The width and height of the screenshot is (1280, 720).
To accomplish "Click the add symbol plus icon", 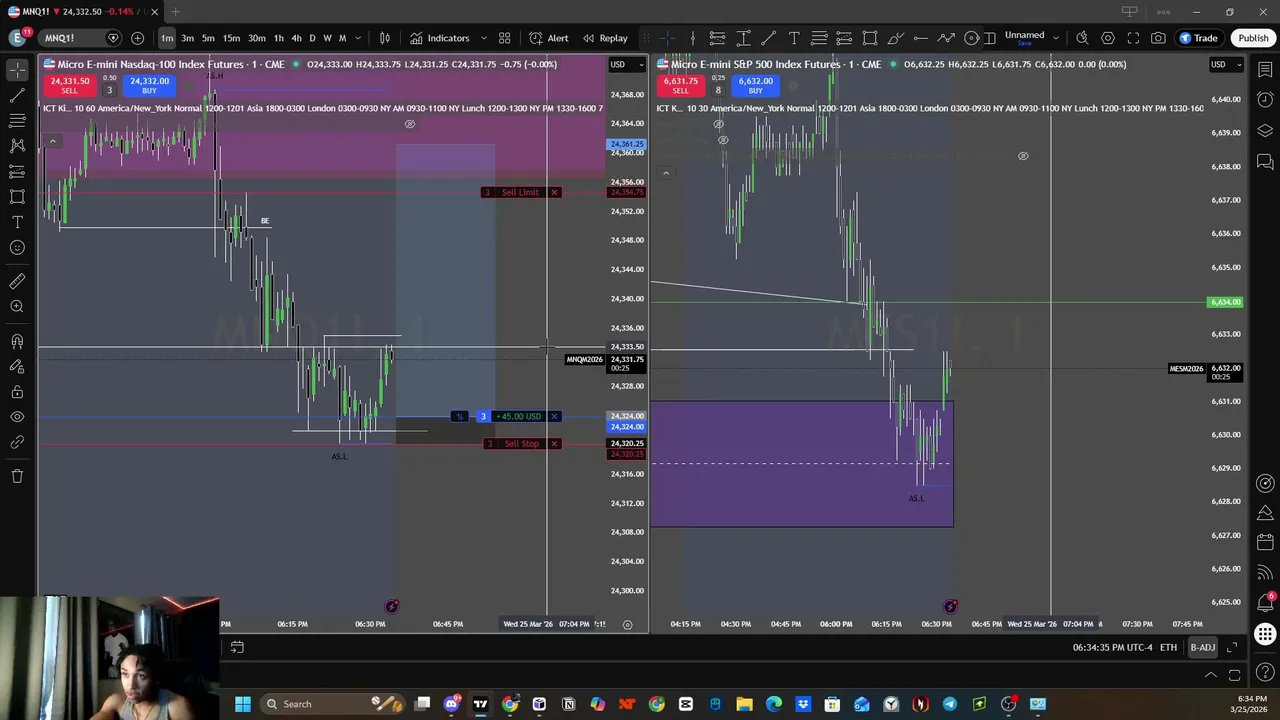I will point(137,38).
